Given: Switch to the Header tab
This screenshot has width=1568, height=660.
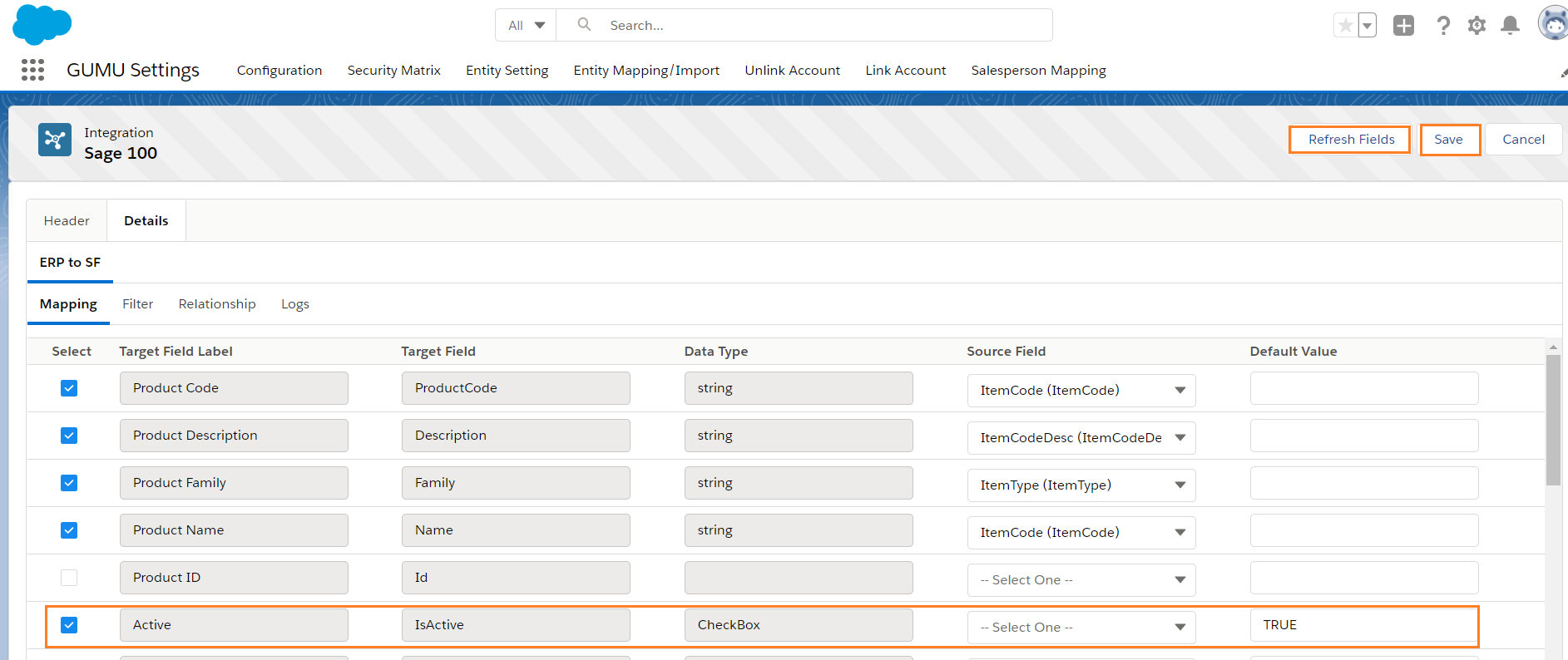Looking at the screenshot, I should (x=67, y=221).
